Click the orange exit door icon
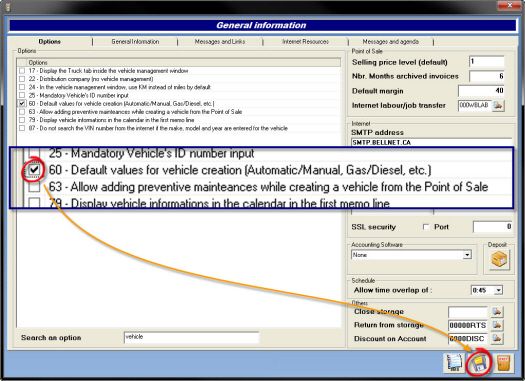The height and width of the screenshot is (381, 525). click(503, 364)
